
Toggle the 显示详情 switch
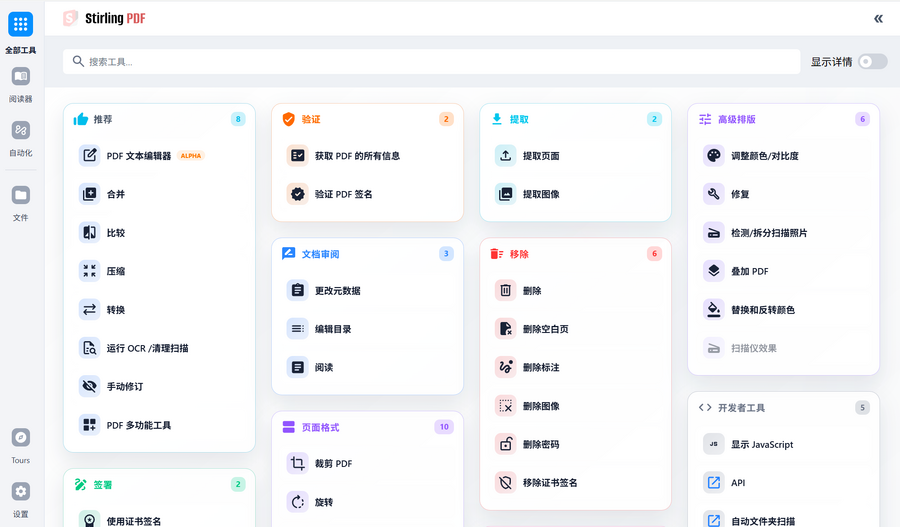click(872, 62)
